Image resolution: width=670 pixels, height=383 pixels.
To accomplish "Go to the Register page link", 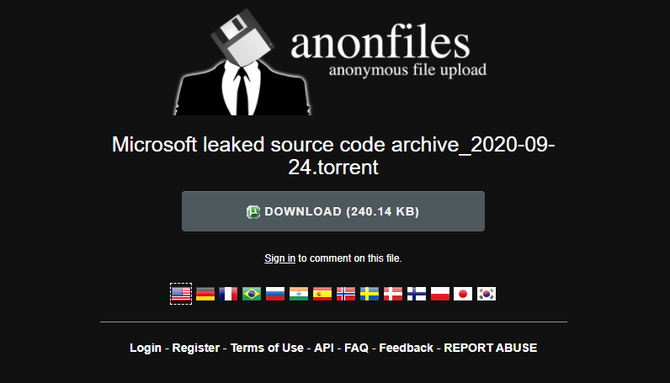I will [196, 348].
